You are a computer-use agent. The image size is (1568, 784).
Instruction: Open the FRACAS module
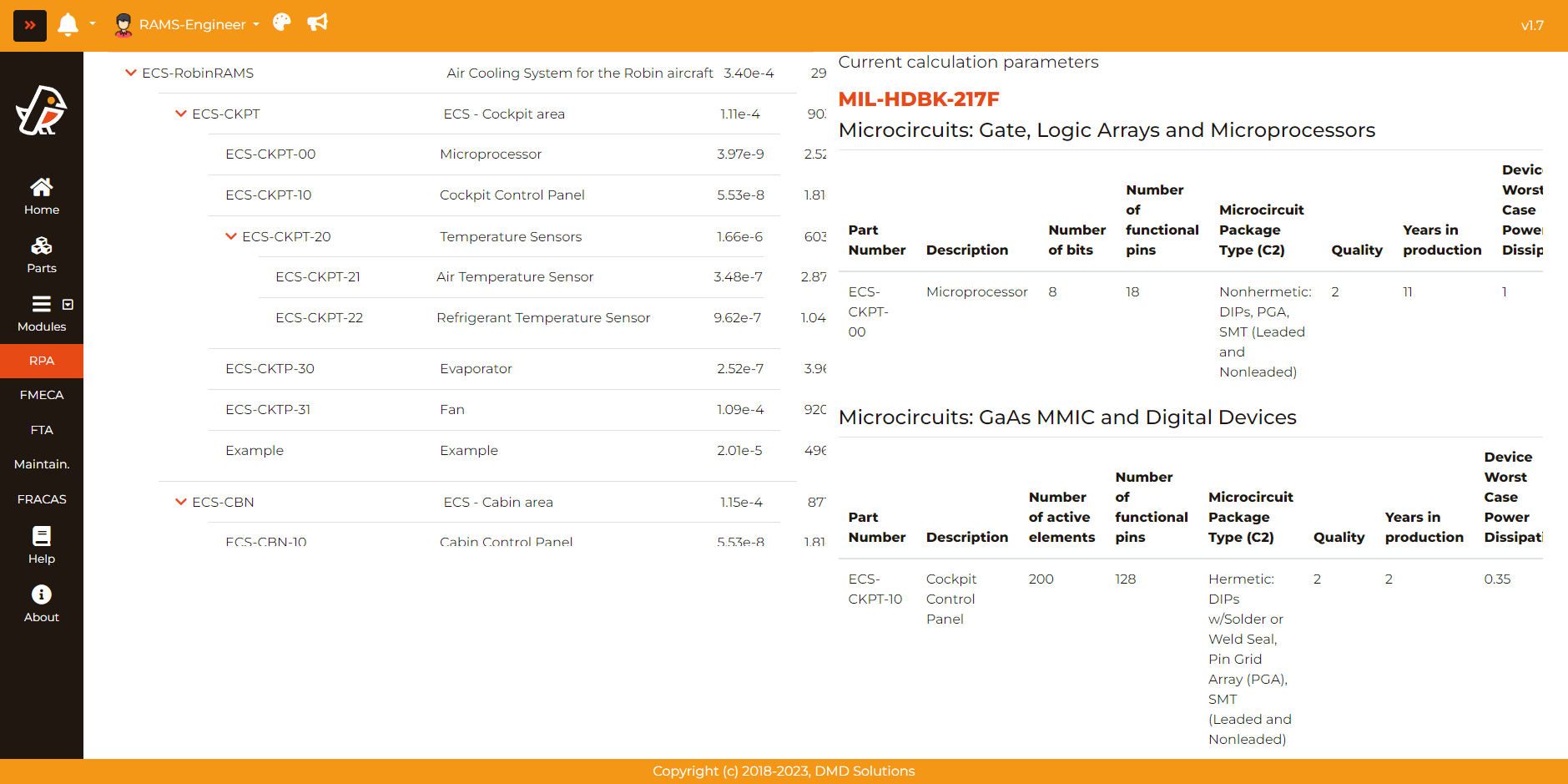pos(42,499)
